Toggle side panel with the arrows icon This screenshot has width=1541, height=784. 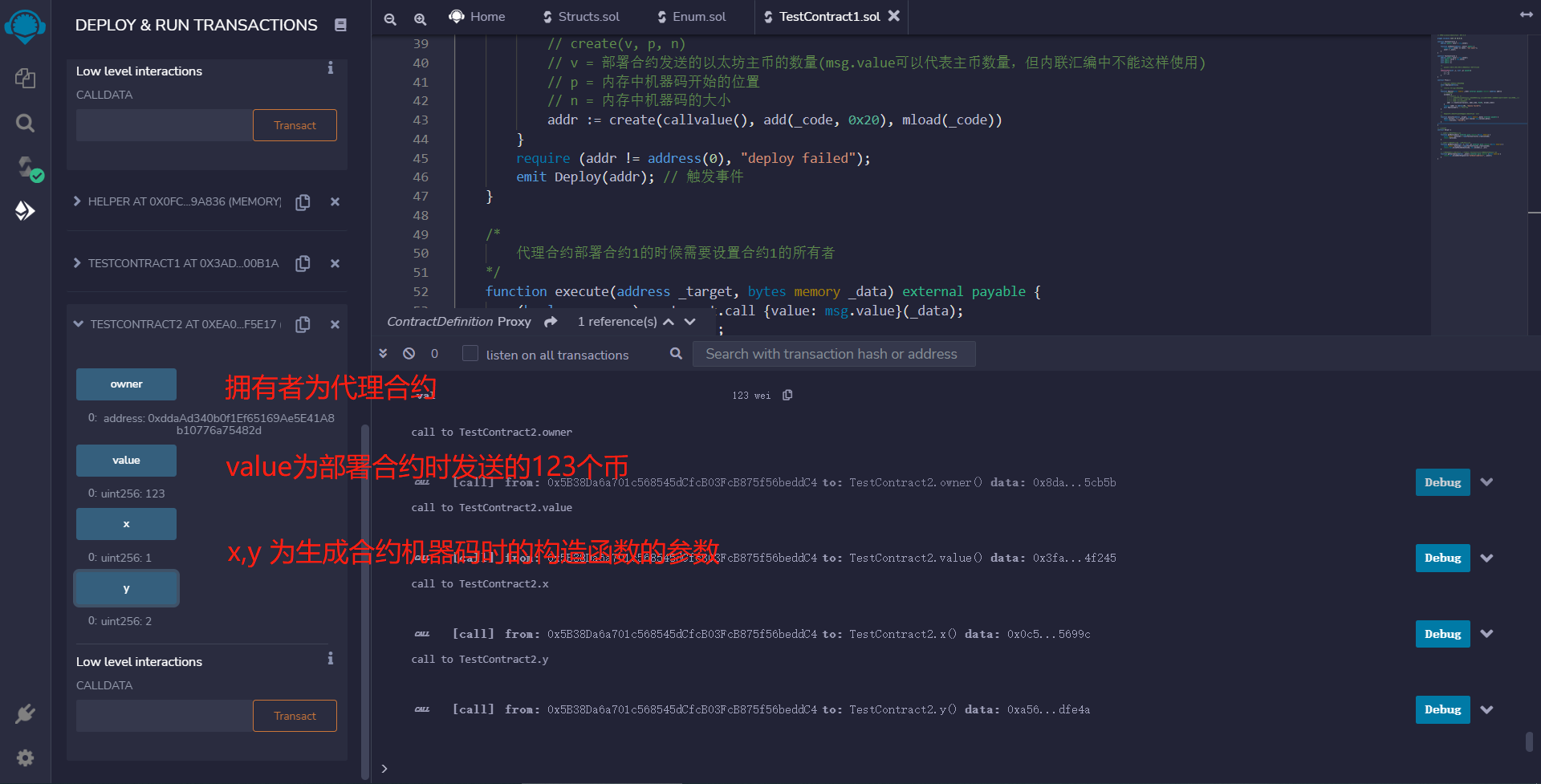[x=1527, y=14]
